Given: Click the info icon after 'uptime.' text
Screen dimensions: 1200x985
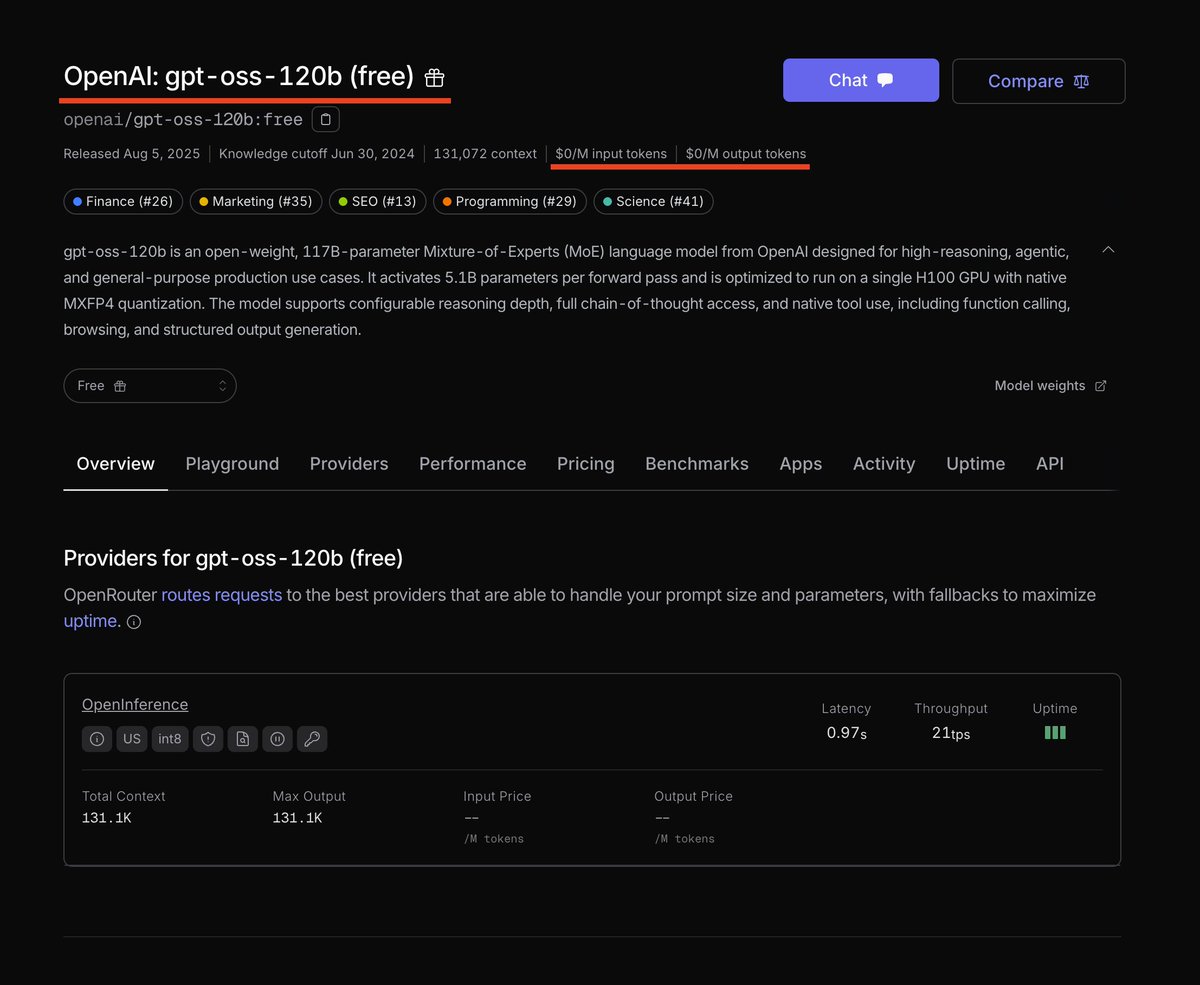Looking at the screenshot, I should [134, 622].
